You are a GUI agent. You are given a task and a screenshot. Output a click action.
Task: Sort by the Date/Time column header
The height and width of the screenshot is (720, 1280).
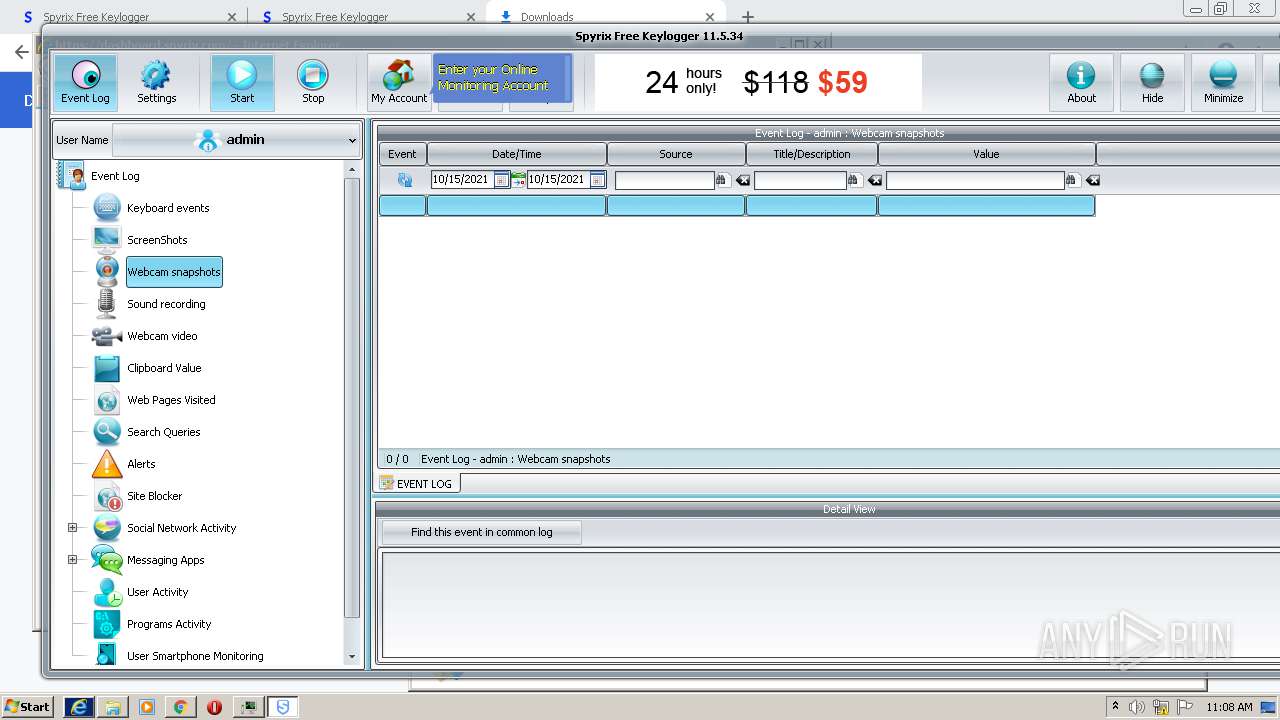[x=517, y=154]
